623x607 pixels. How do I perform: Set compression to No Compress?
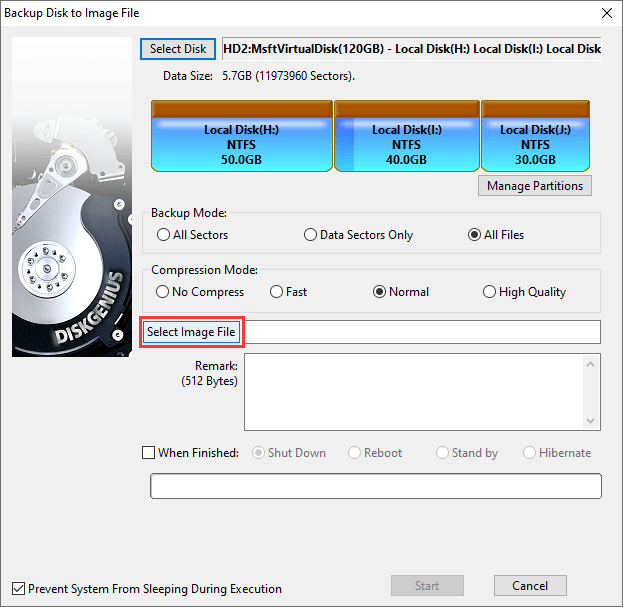pyautogui.click(x=164, y=292)
